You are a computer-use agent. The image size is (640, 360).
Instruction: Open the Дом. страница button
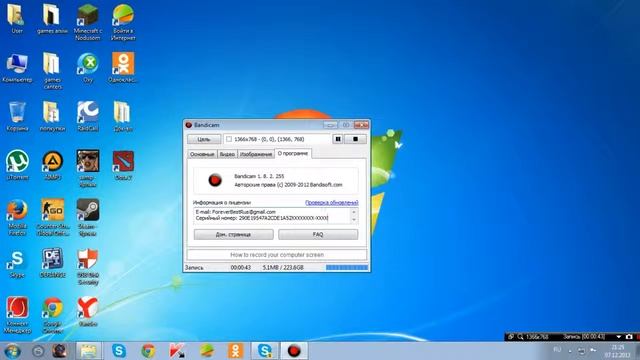pos(233,234)
